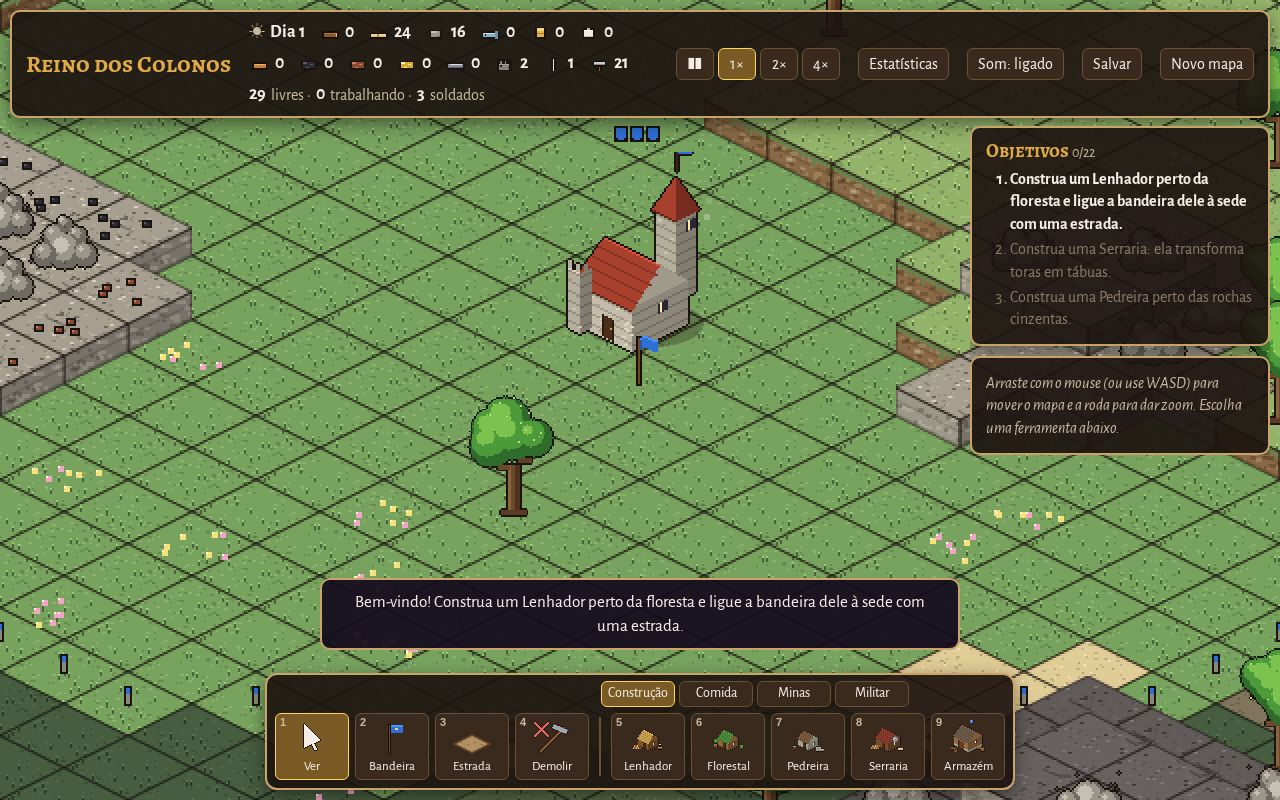
Task: Switch to the Militar tab
Action: tap(872, 693)
